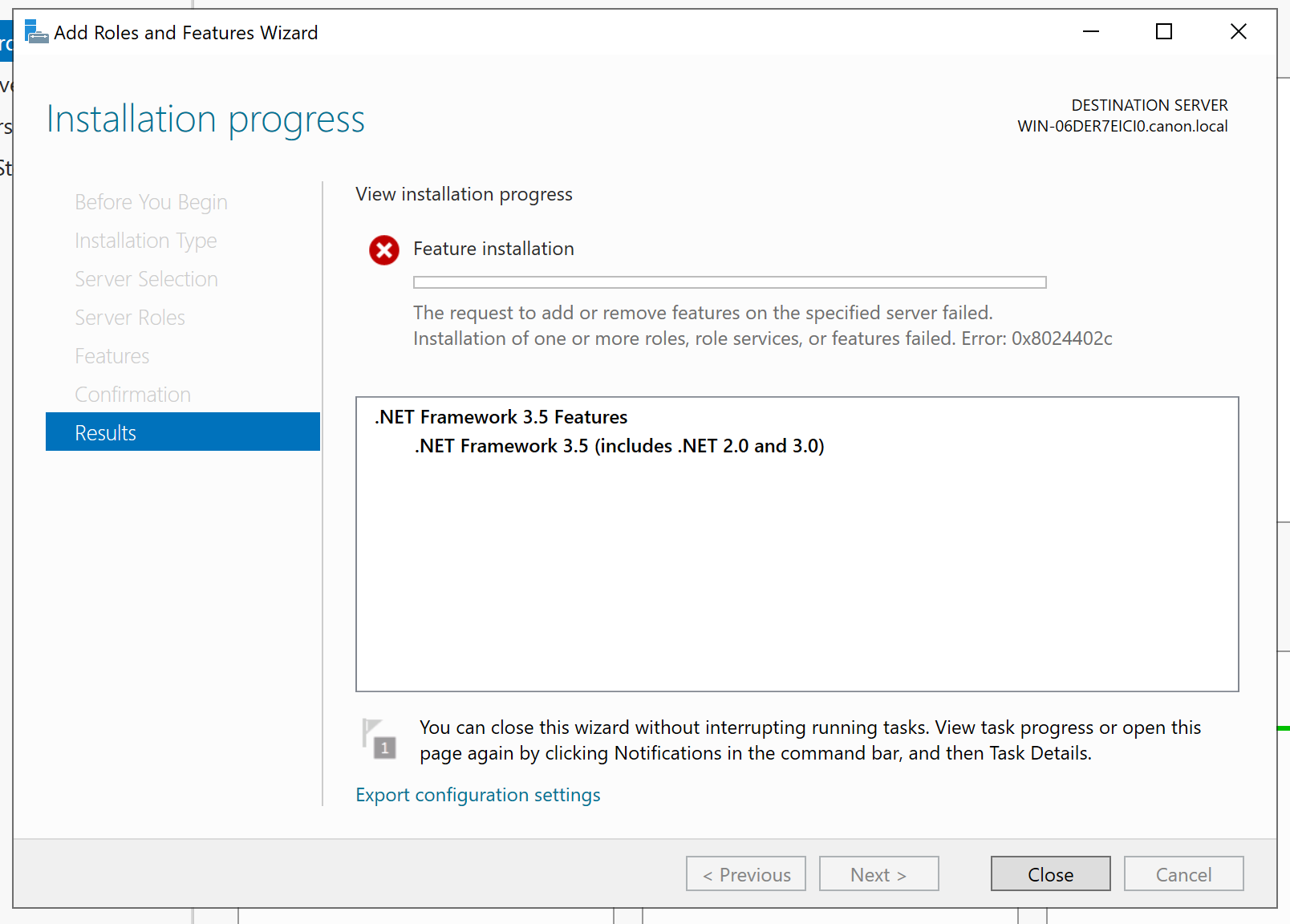Click the Close button
The height and width of the screenshot is (924, 1290).
(1051, 873)
